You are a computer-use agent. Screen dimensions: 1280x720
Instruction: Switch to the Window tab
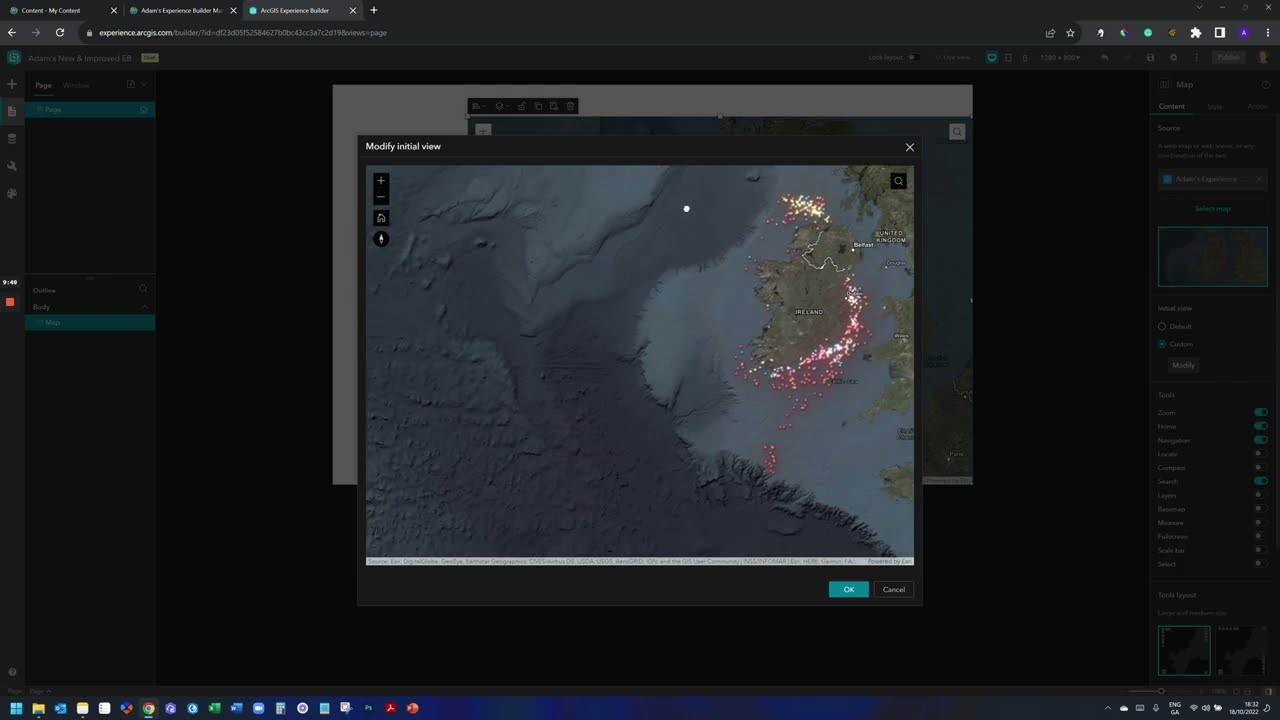click(76, 86)
